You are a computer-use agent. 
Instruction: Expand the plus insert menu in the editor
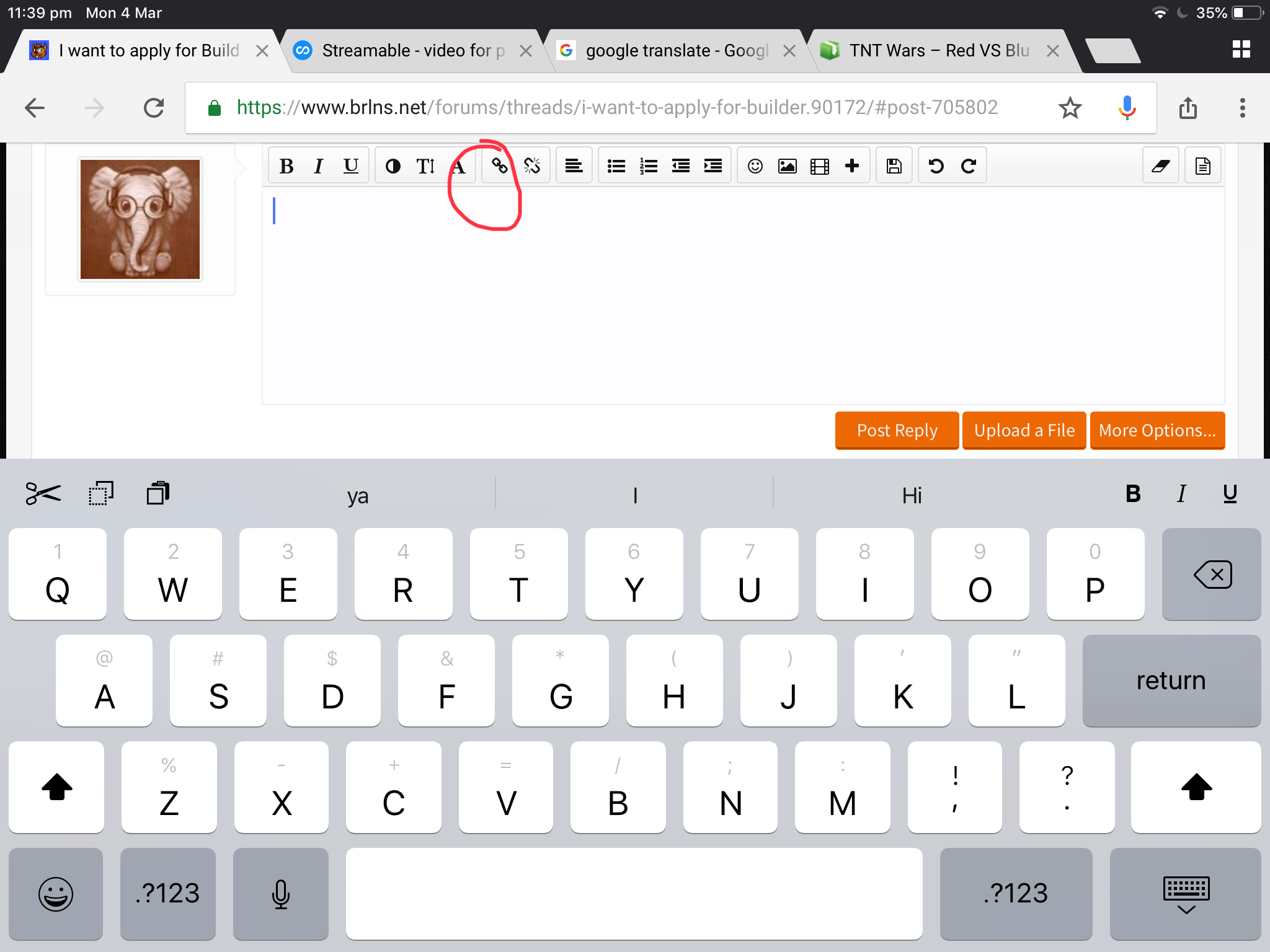[852, 165]
